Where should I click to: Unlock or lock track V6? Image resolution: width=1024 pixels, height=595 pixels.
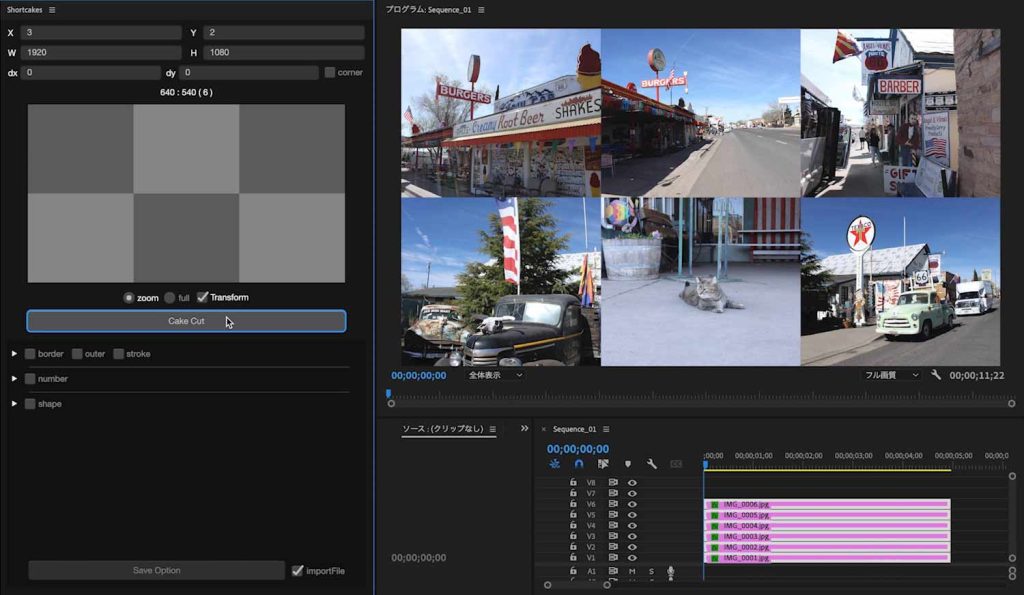pos(573,504)
